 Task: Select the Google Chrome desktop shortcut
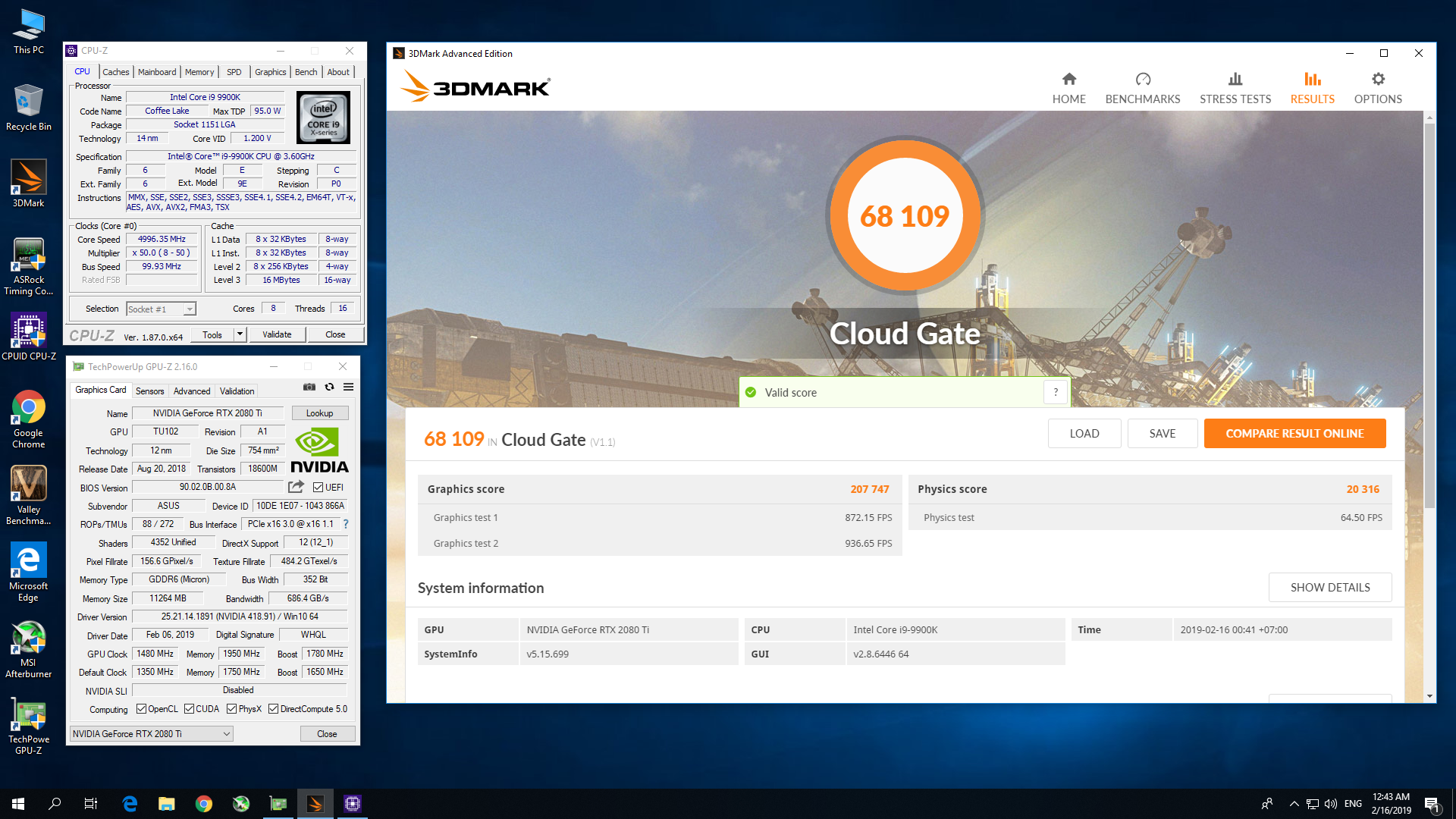[x=29, y=419]
